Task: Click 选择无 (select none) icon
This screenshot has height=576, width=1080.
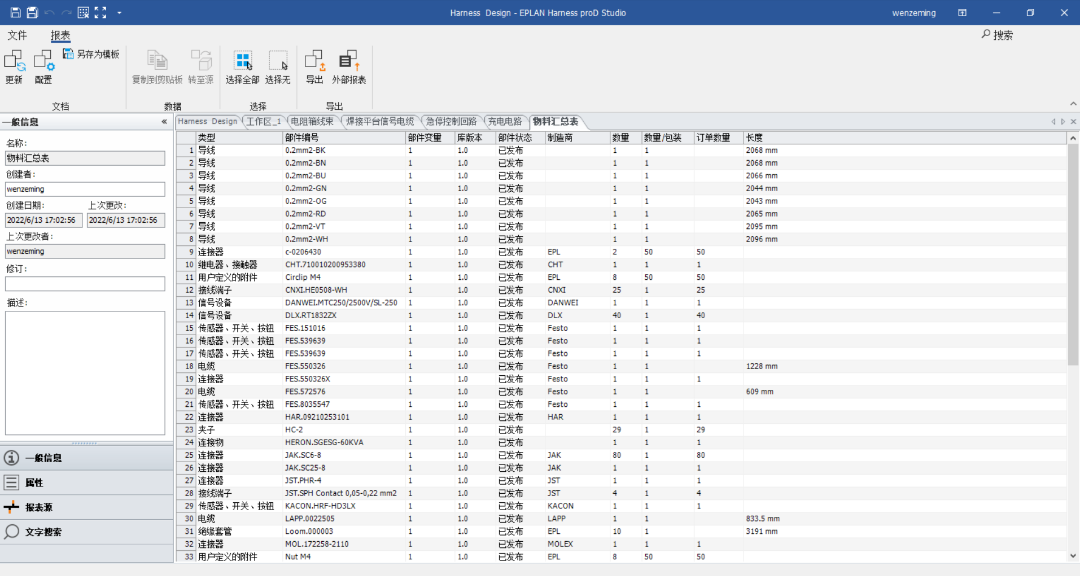Action: click(x=278, y=67)
